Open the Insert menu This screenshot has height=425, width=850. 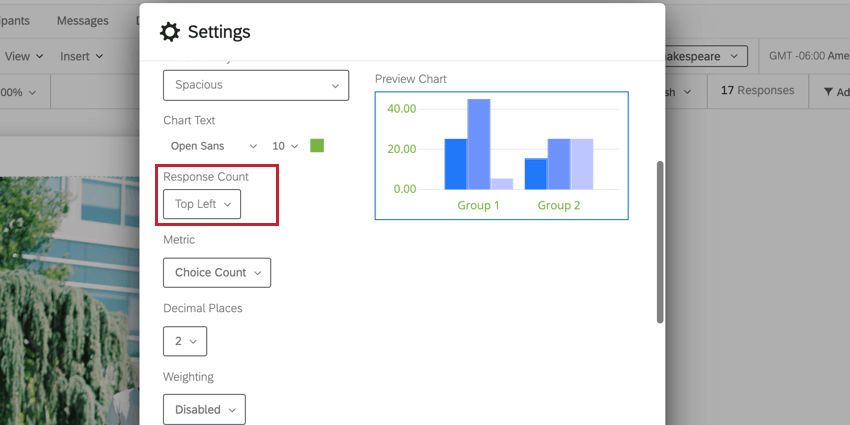point(81,57)
